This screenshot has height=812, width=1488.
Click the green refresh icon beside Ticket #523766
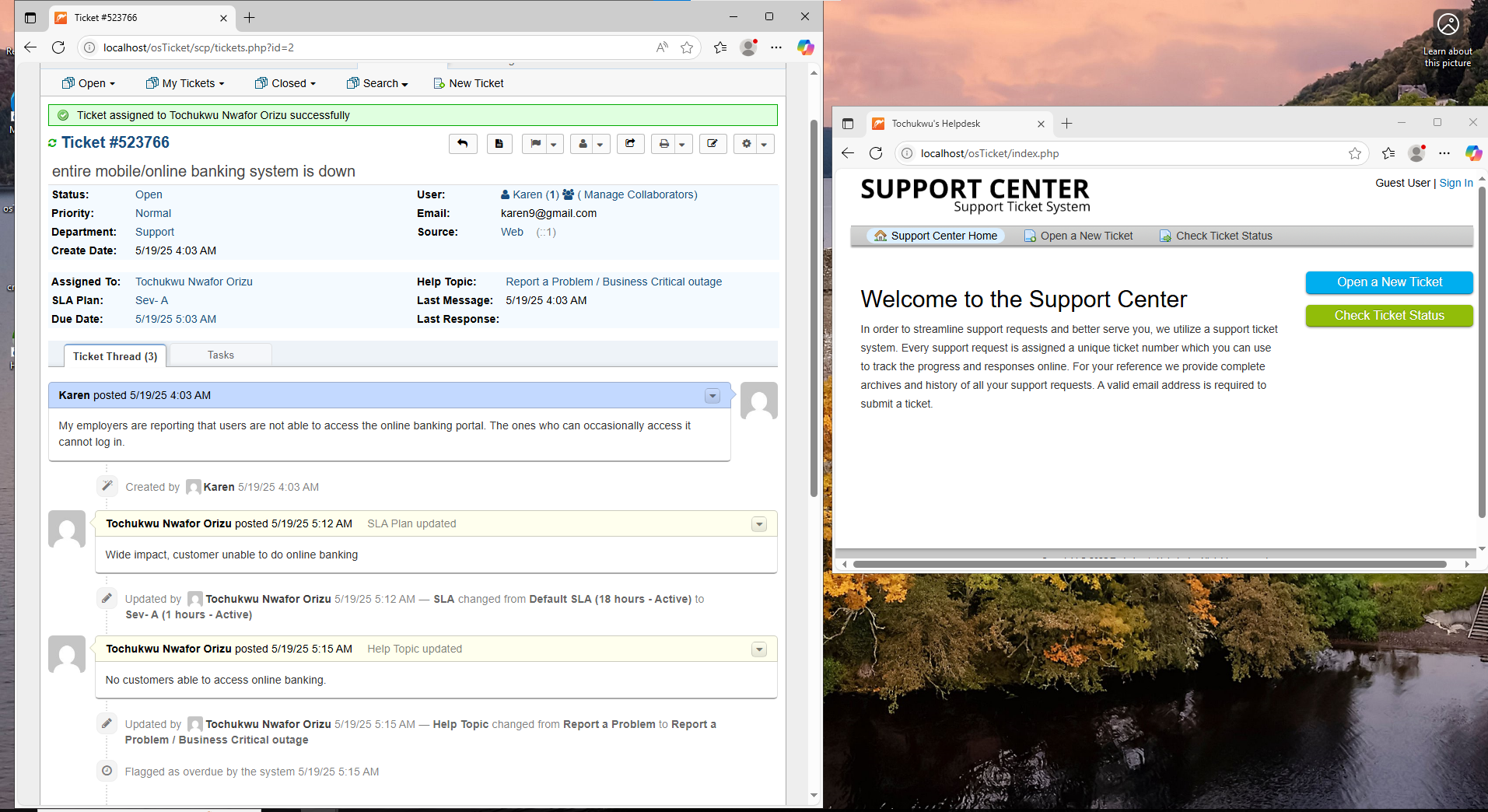pyautogui.click(x=53, y=143)
